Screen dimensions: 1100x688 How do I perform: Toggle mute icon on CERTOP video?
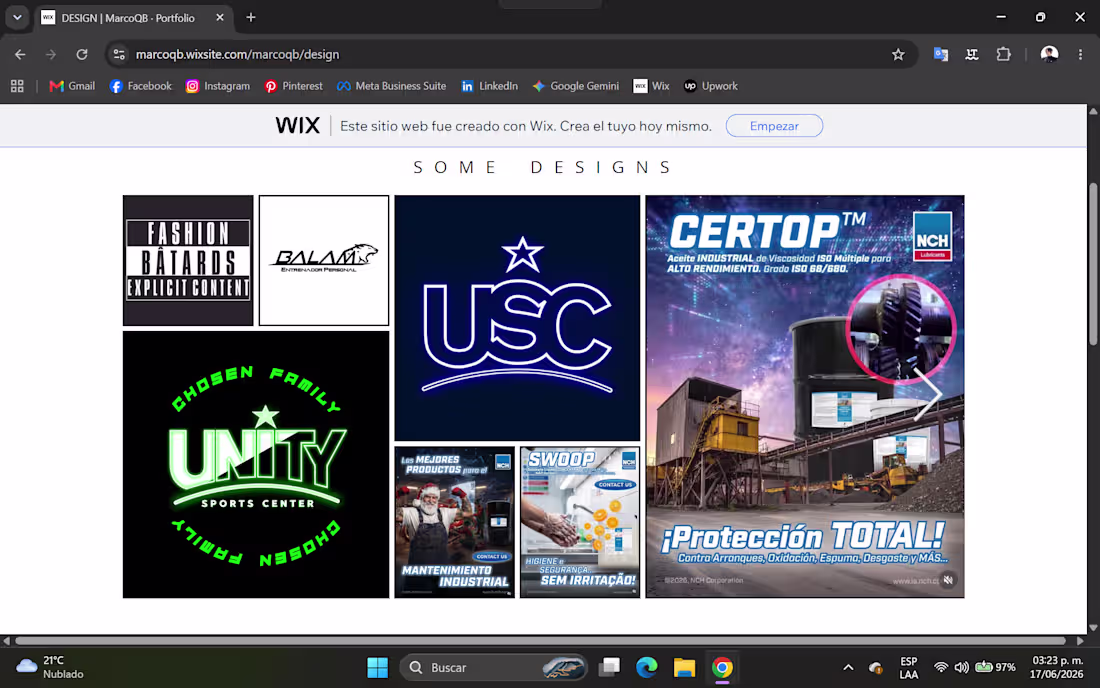(948, 580)
